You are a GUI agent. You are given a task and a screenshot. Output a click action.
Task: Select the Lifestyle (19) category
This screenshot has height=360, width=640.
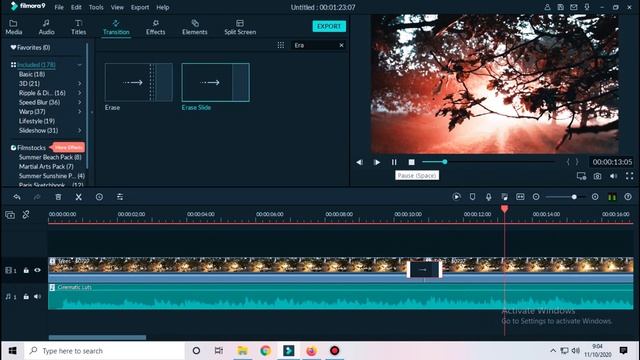click(37, 121)
